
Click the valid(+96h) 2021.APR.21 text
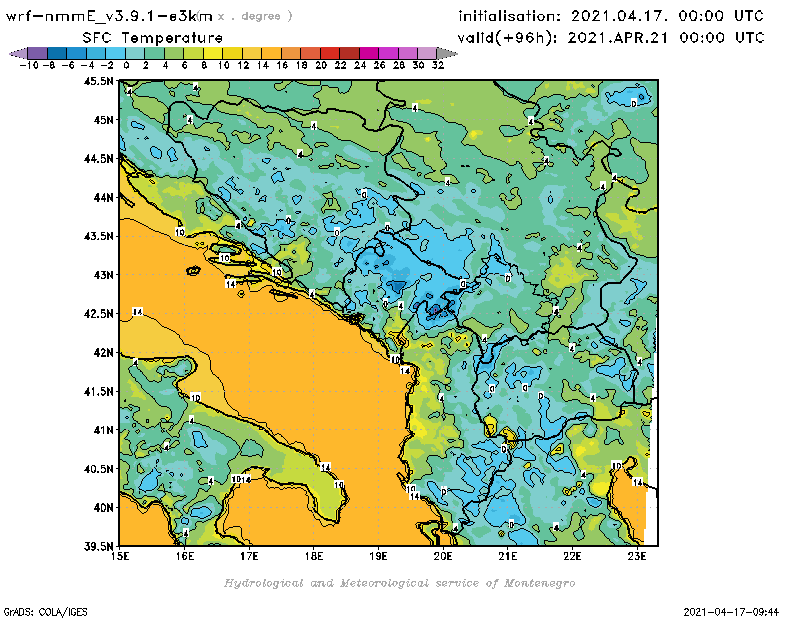point(611,38)
